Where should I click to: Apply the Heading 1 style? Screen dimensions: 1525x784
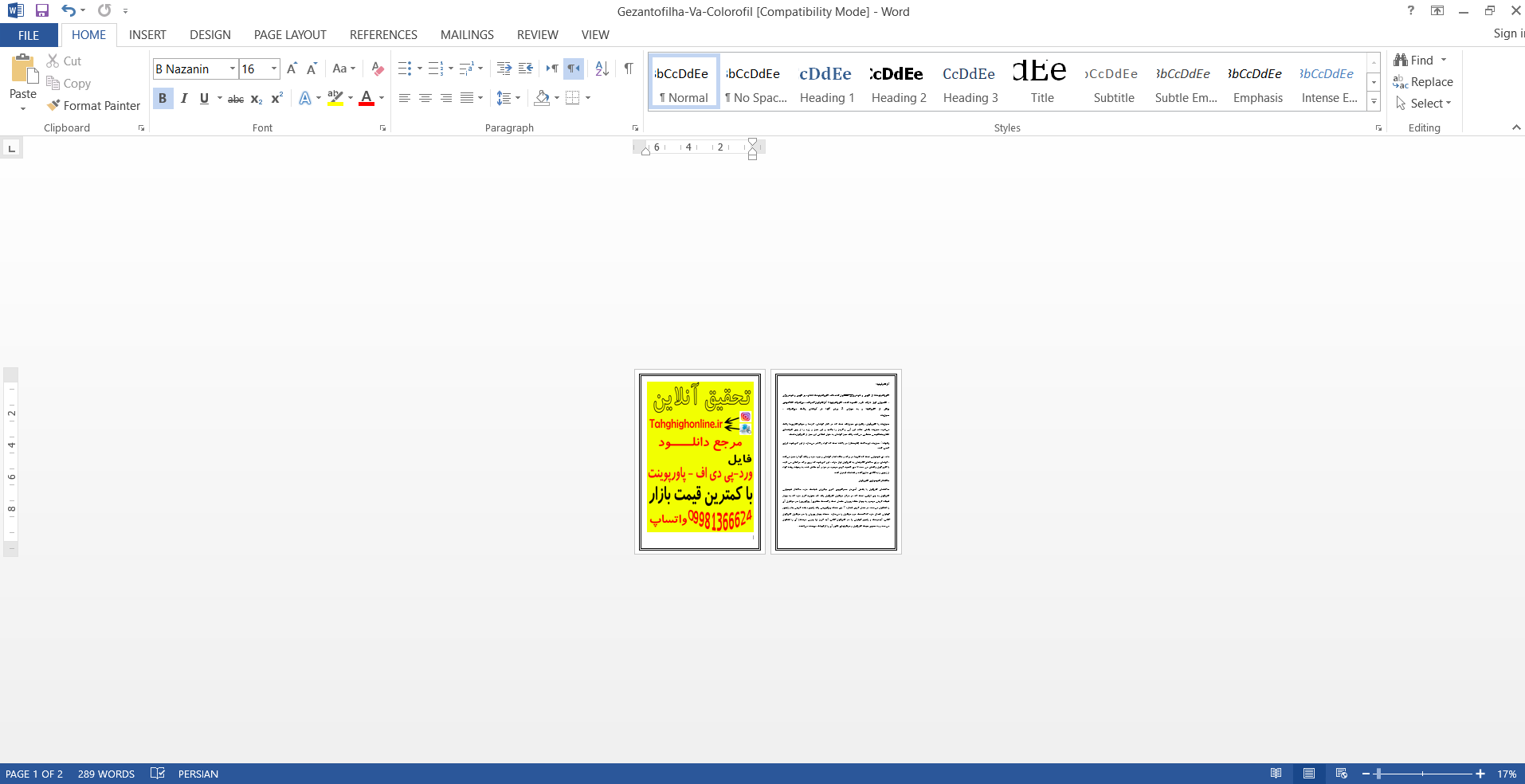tap(826, 83)
